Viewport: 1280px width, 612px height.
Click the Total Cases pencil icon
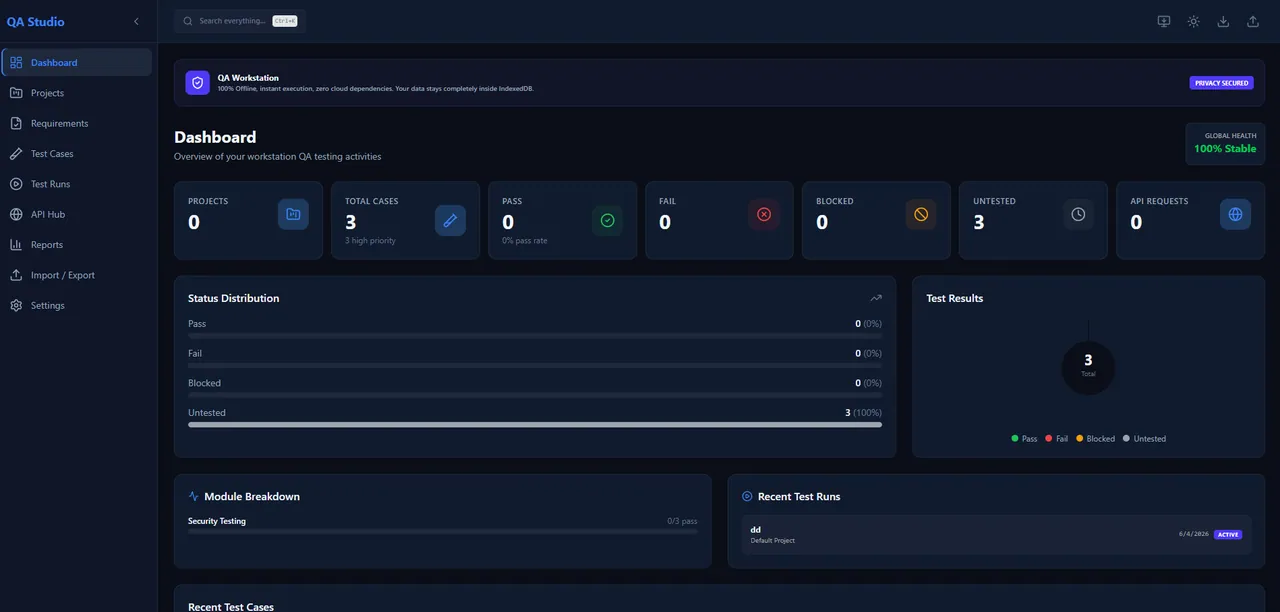[450, 220]
